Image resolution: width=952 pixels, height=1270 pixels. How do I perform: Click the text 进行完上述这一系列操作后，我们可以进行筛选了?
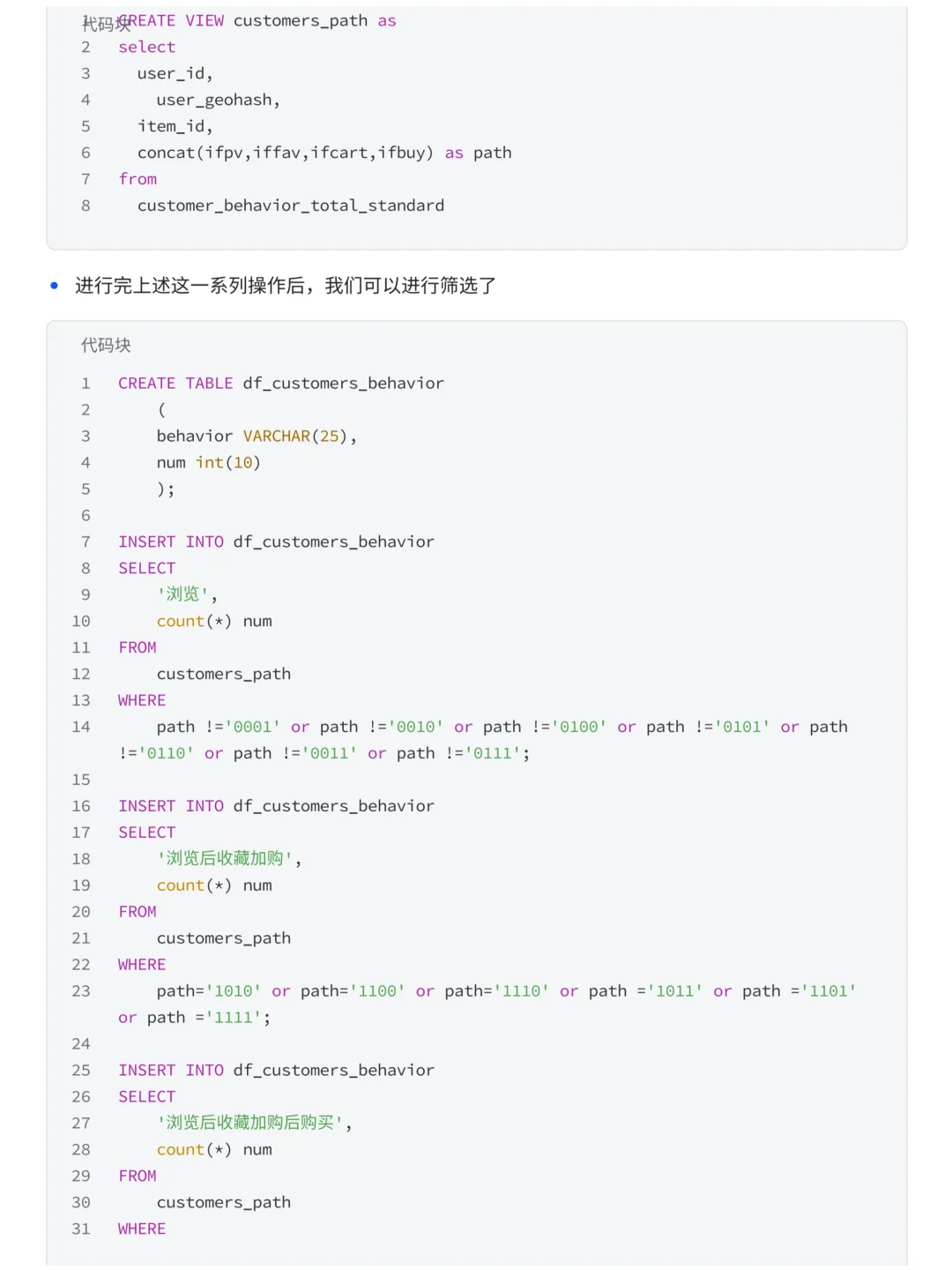pyautogui.click(x=286, y=286)
